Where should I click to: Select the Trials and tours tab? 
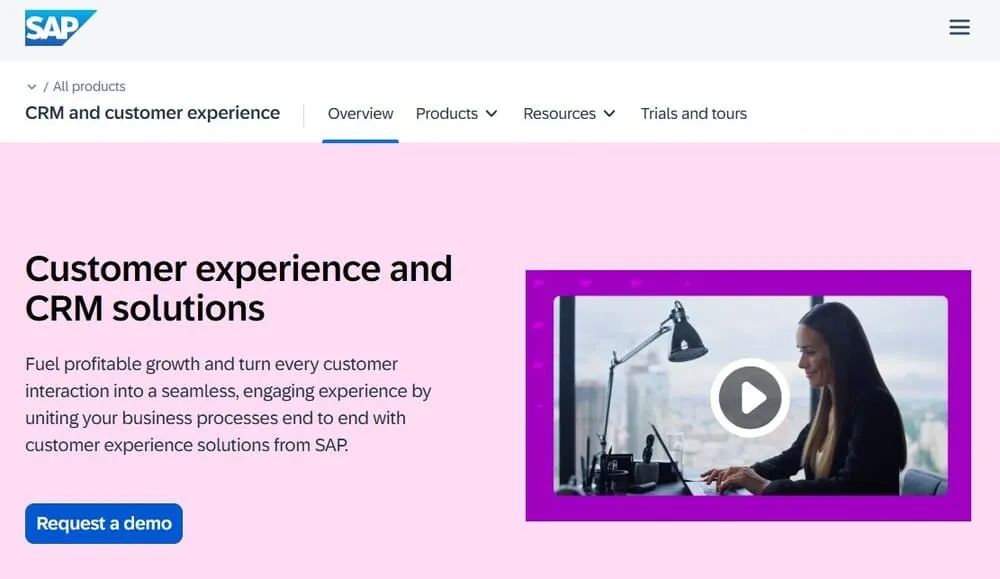click(x=693, y=114)
